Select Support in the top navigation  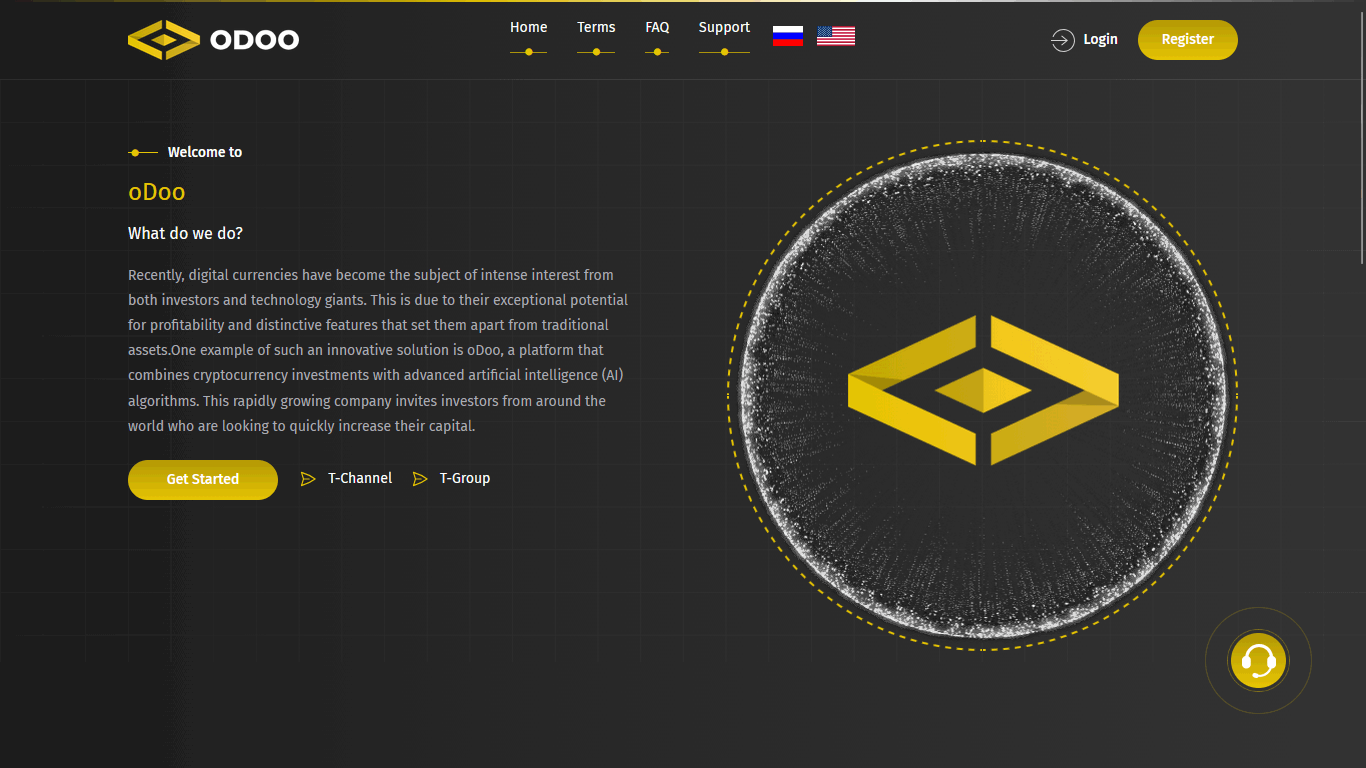coord(724,28)
